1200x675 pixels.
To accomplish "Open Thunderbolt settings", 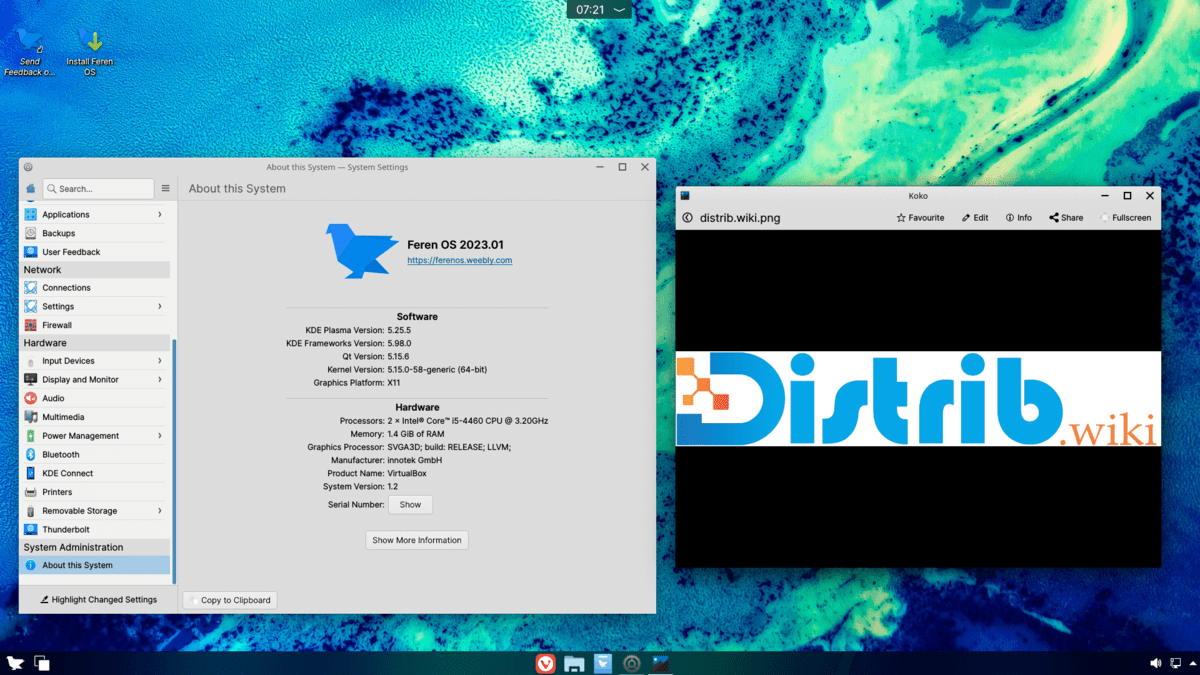I will pos(95,529).
